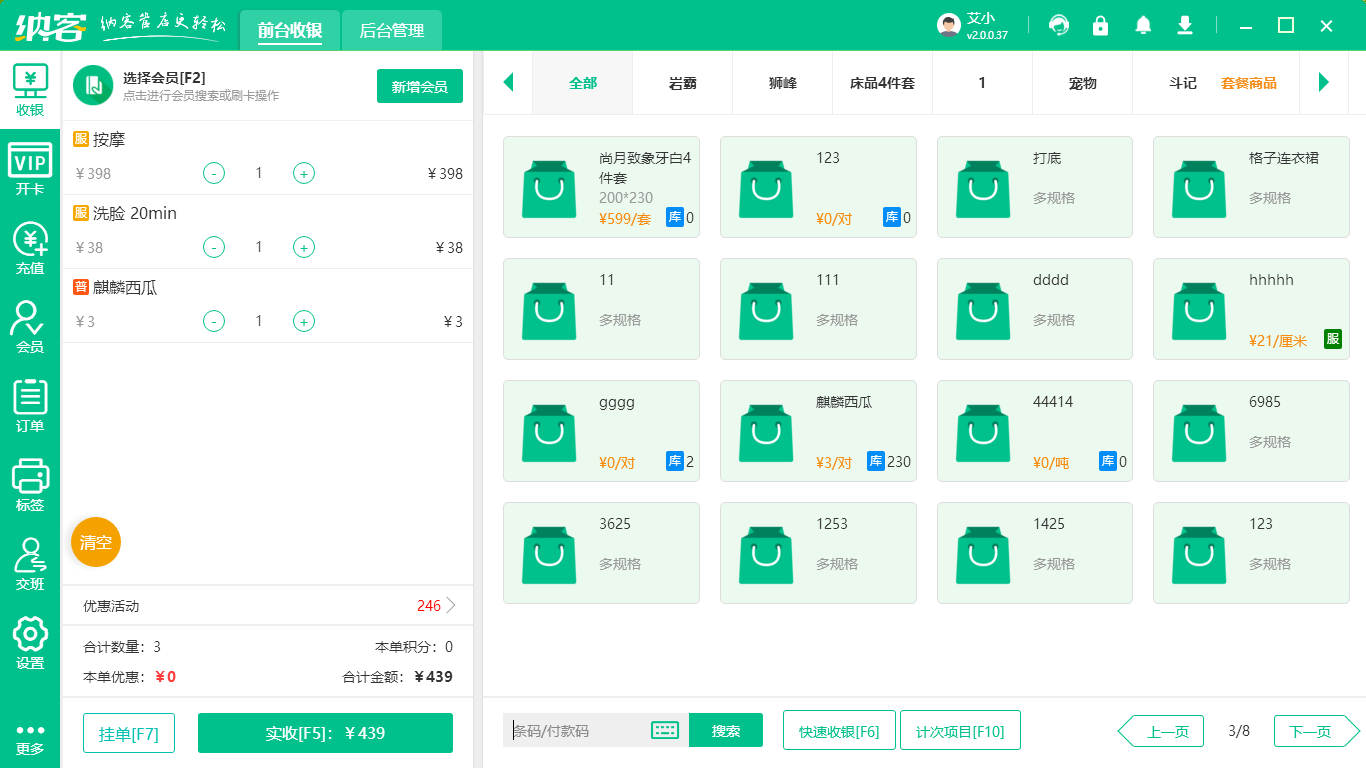Increase 按摩 quantity with the plus stepper

tap(303, 173)
